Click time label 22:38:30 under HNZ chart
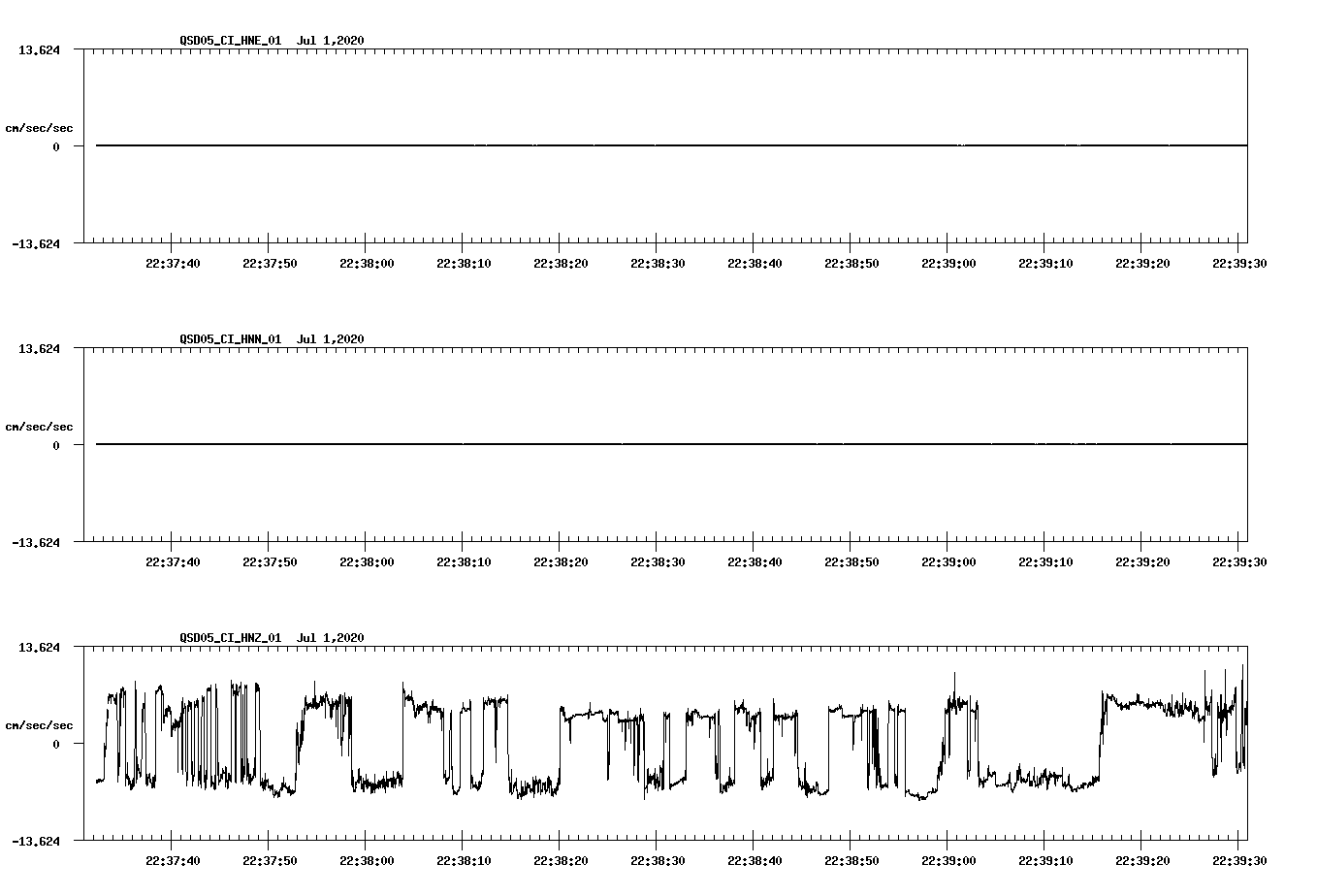The height and width of the screenshot is (896, 1317). pos(658,860)
